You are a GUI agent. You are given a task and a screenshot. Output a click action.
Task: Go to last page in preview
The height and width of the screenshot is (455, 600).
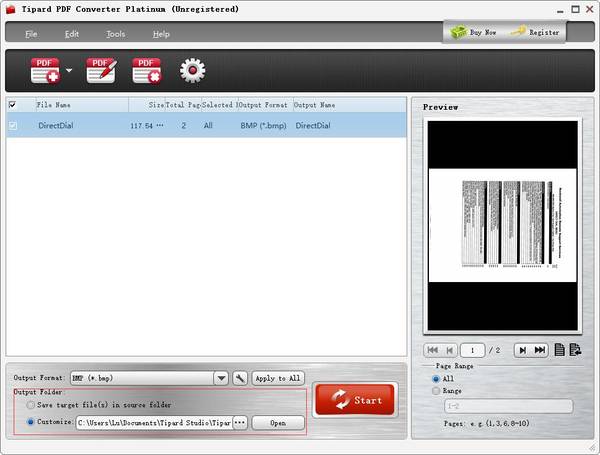pos(540,350)
